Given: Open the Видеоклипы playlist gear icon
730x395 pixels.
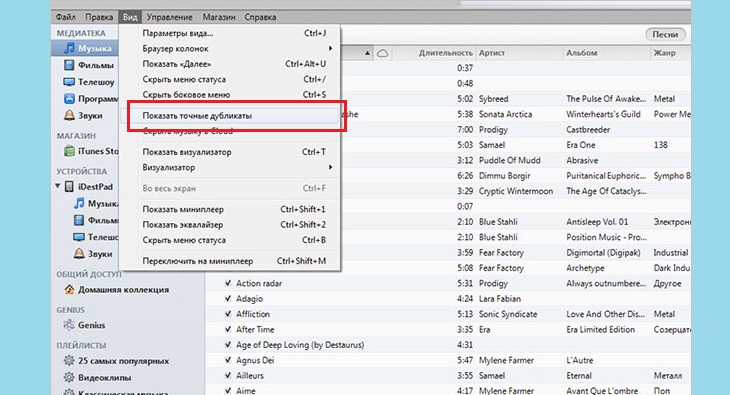Looking at the screenshot, I should pos(69,377).
